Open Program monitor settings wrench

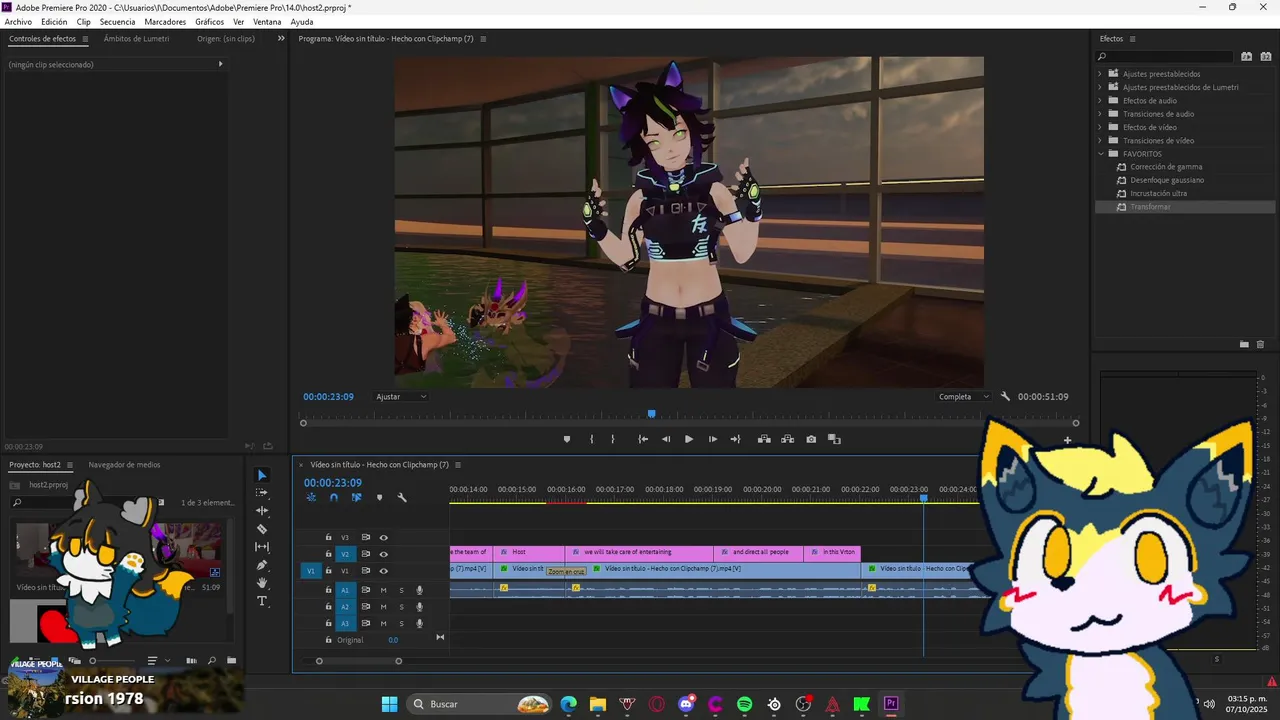point(1005,397)
